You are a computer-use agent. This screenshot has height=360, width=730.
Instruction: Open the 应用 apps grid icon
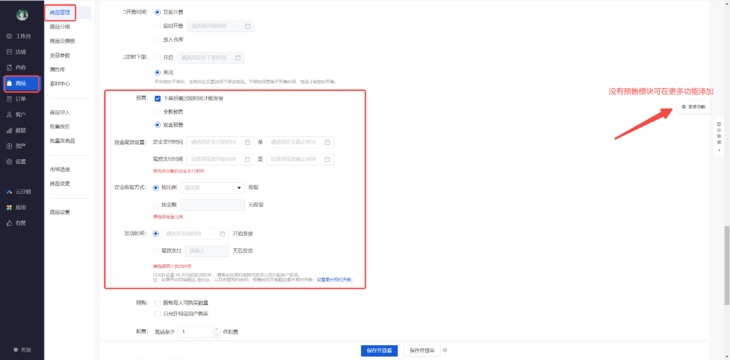(x=9, y=207)
